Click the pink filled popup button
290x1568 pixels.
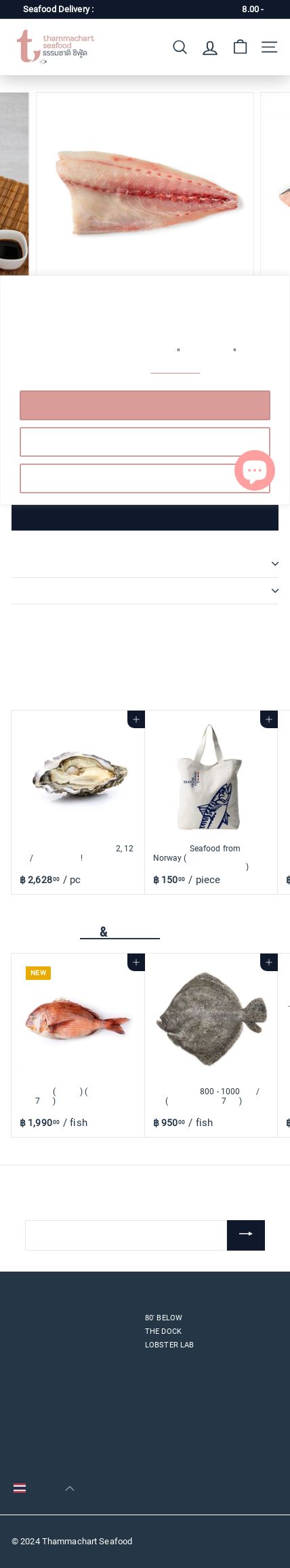click(145, 405)
